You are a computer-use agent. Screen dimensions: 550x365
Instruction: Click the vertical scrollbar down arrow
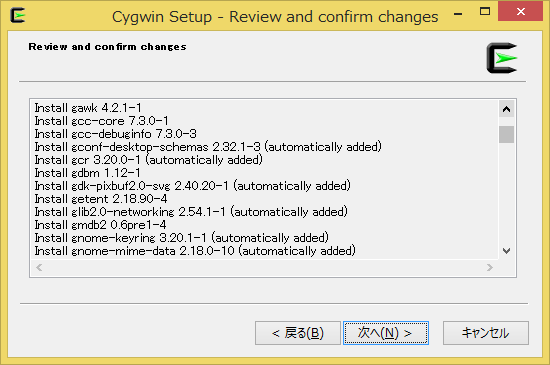[x=506, y=251]
